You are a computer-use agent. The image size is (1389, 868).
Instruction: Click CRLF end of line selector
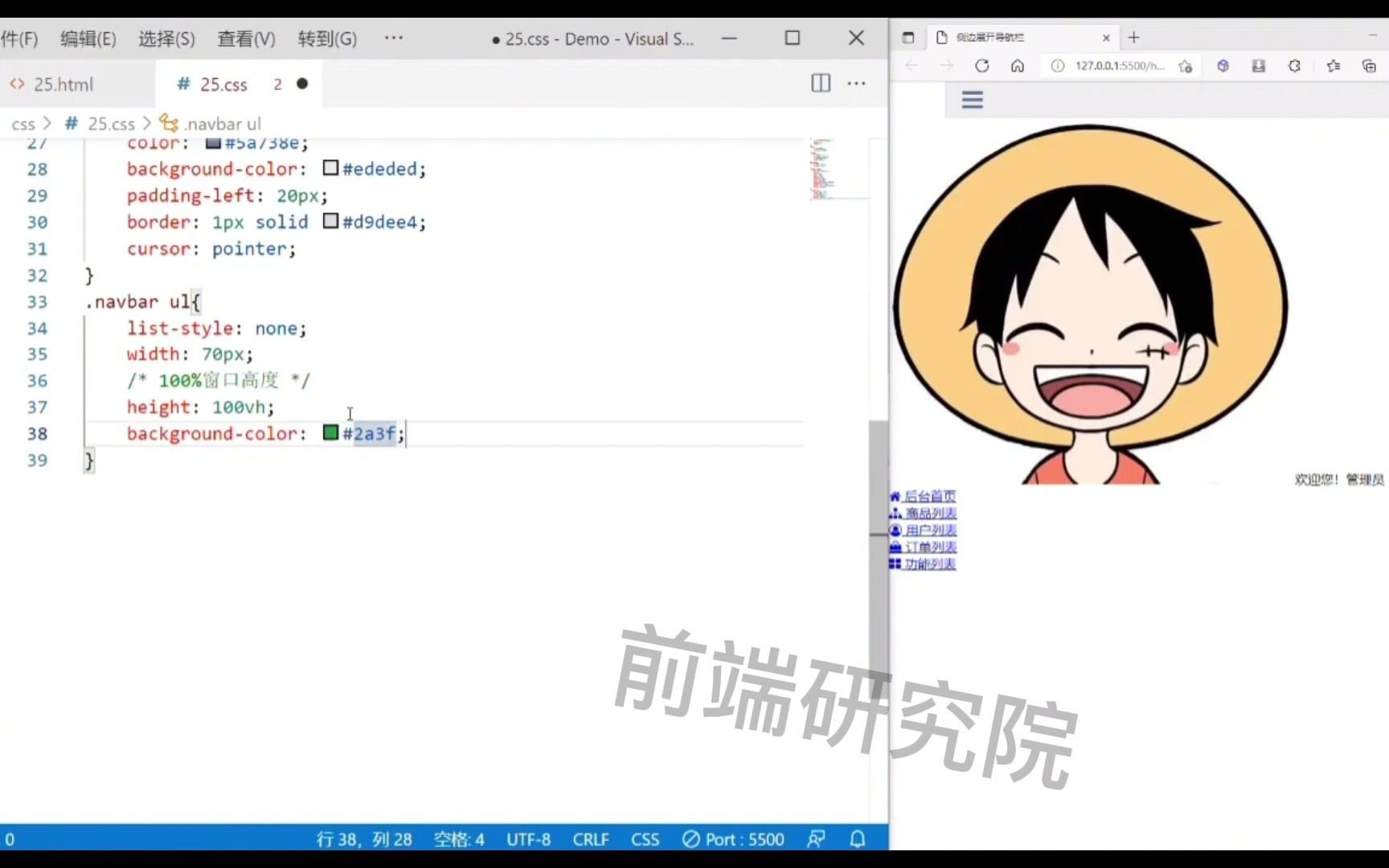point(591,839)
